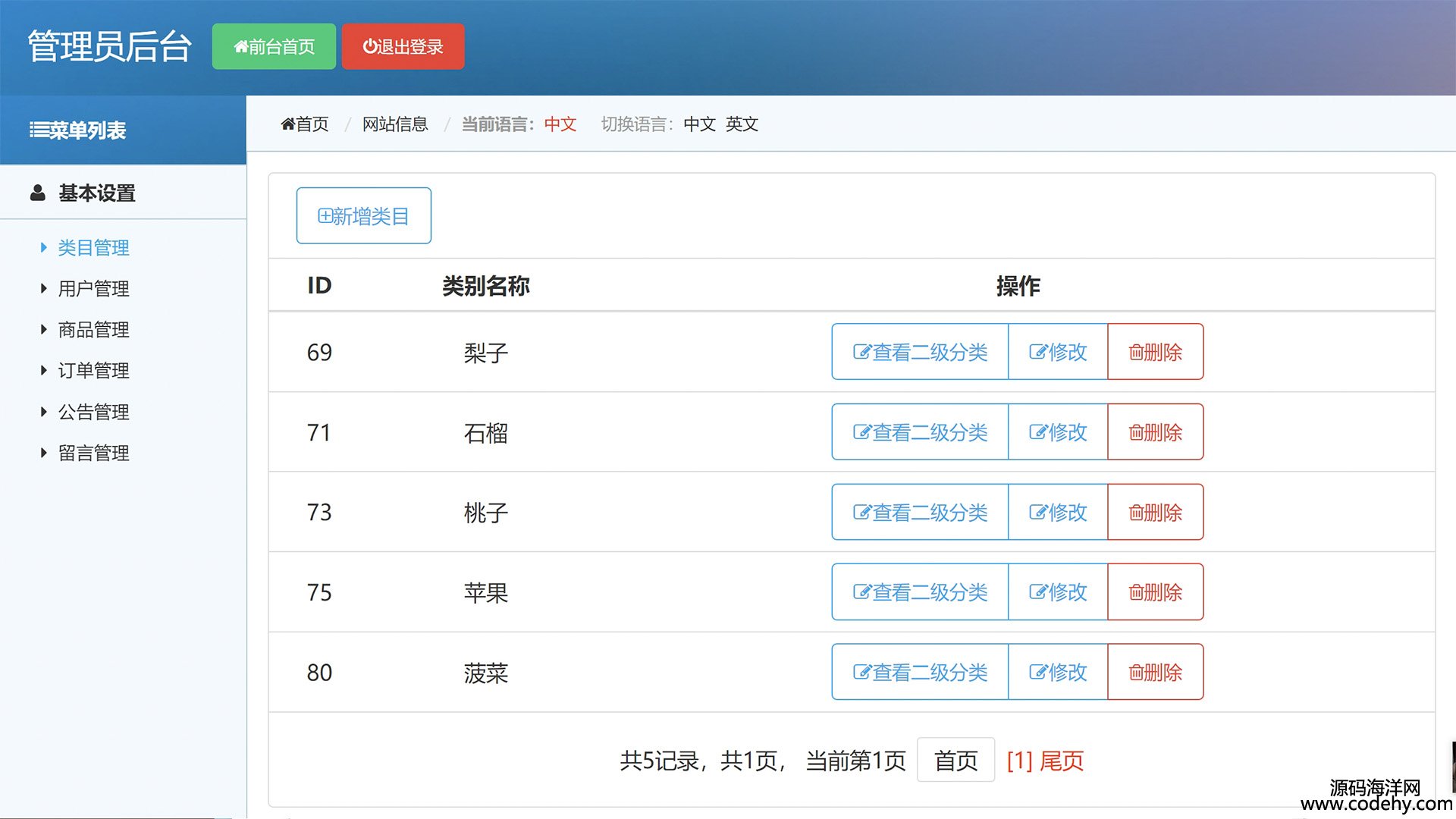The image size is (1456, 819).
Task: Open 用户管理 menu item
Action: (93, 288)
